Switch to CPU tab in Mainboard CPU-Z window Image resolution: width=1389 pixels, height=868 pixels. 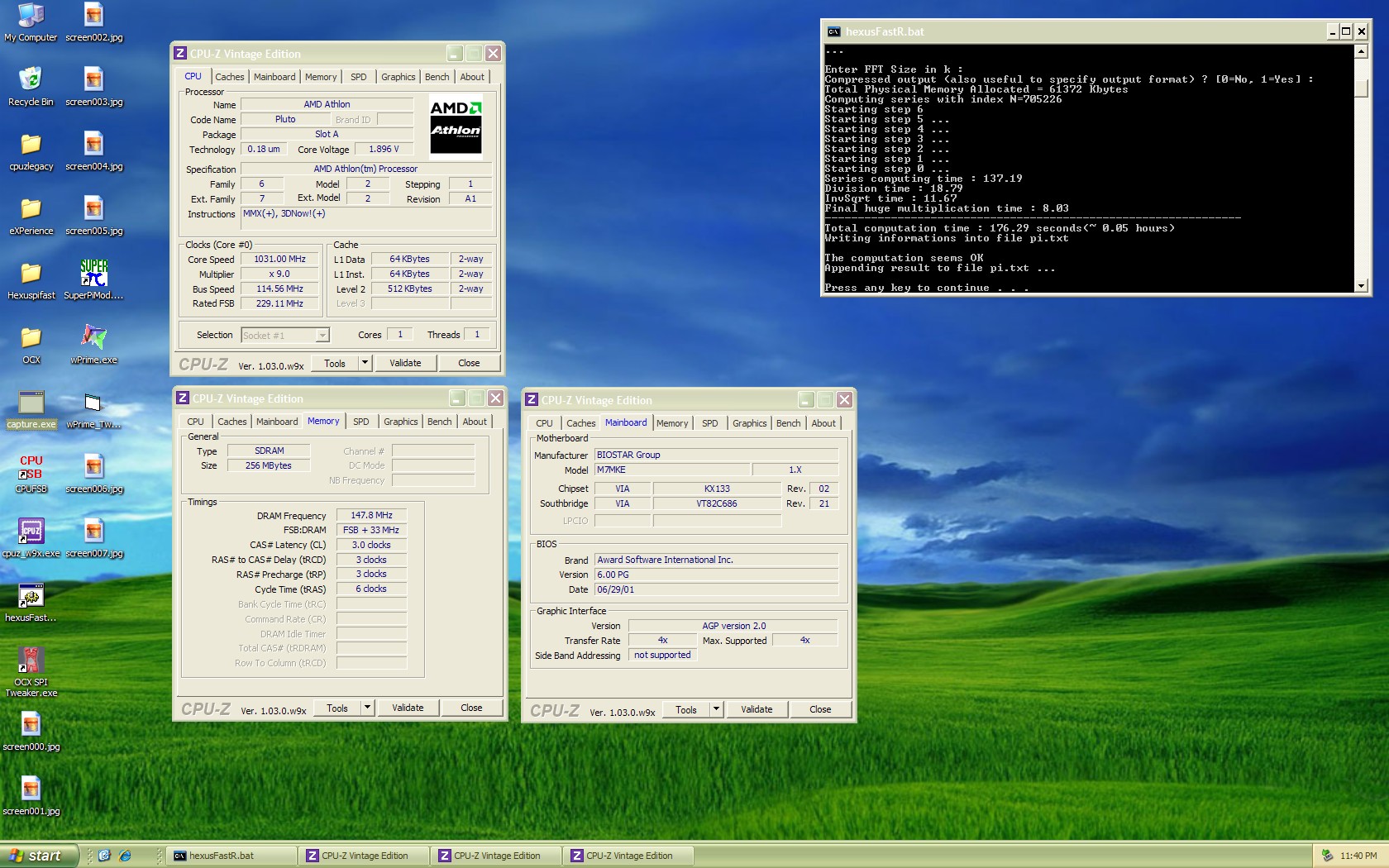tap(544, 423)
